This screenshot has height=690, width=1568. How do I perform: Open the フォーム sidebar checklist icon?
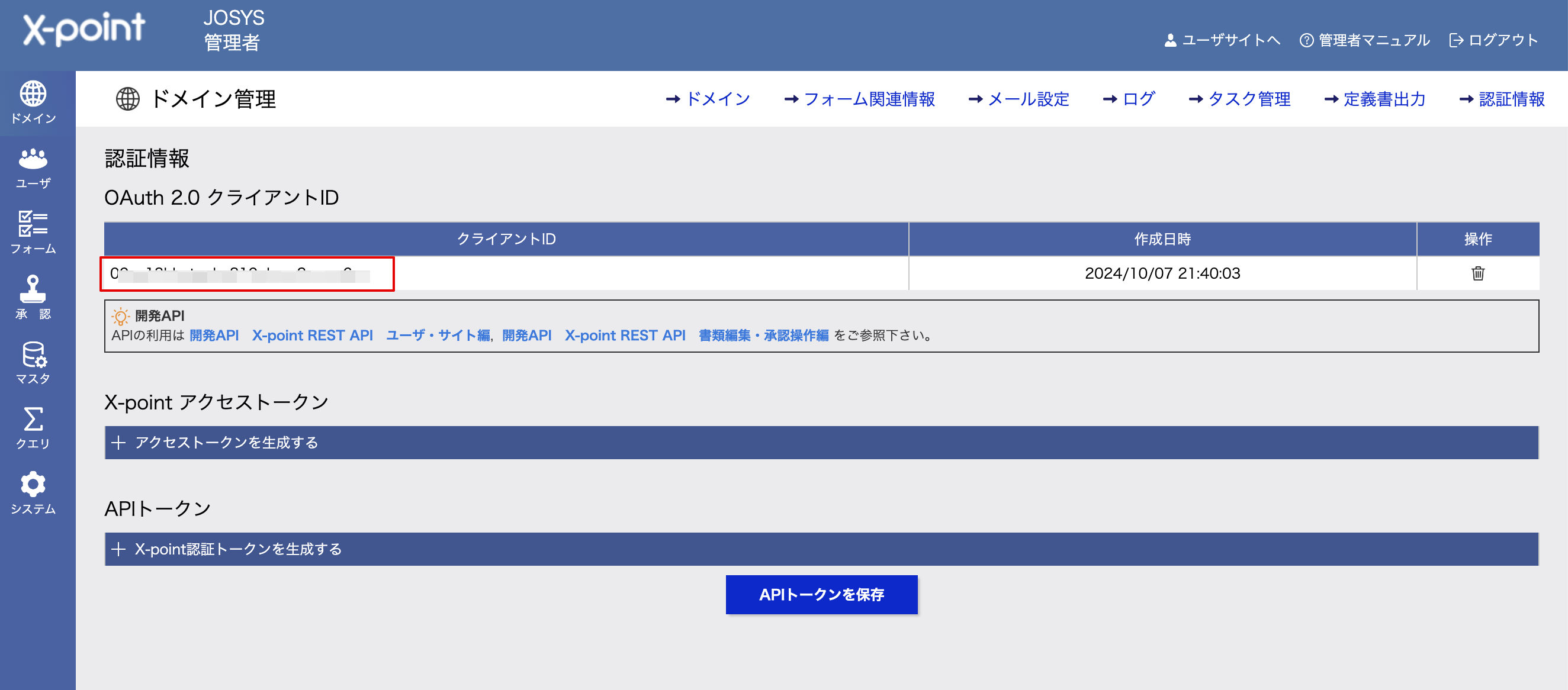(x=33, y=223)
